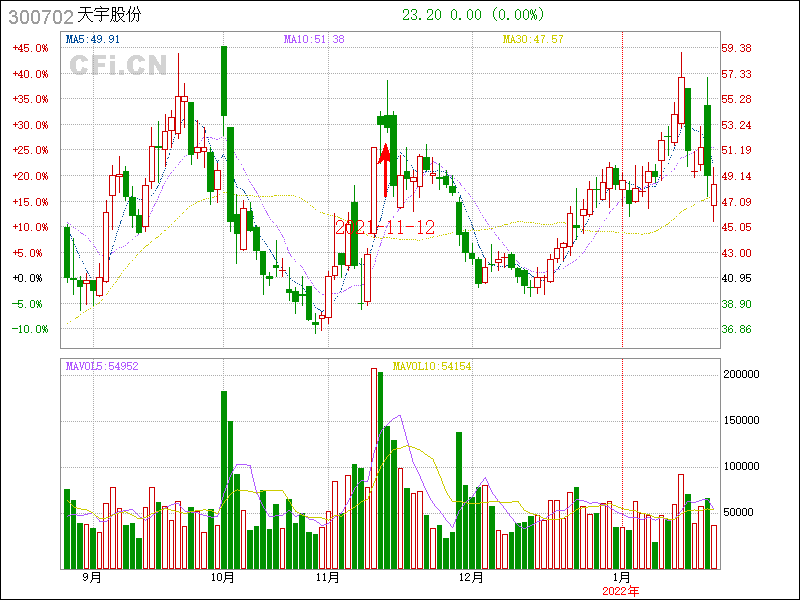800x600 pixels.
Task: Click the 12月 label on time axis
Action: tap(470, 578)
